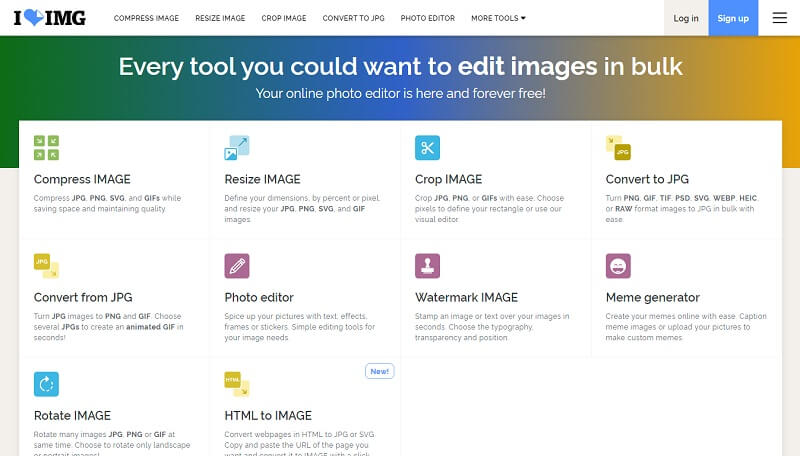Click the Crop IMAGE scissors icon

pos(428,148)
